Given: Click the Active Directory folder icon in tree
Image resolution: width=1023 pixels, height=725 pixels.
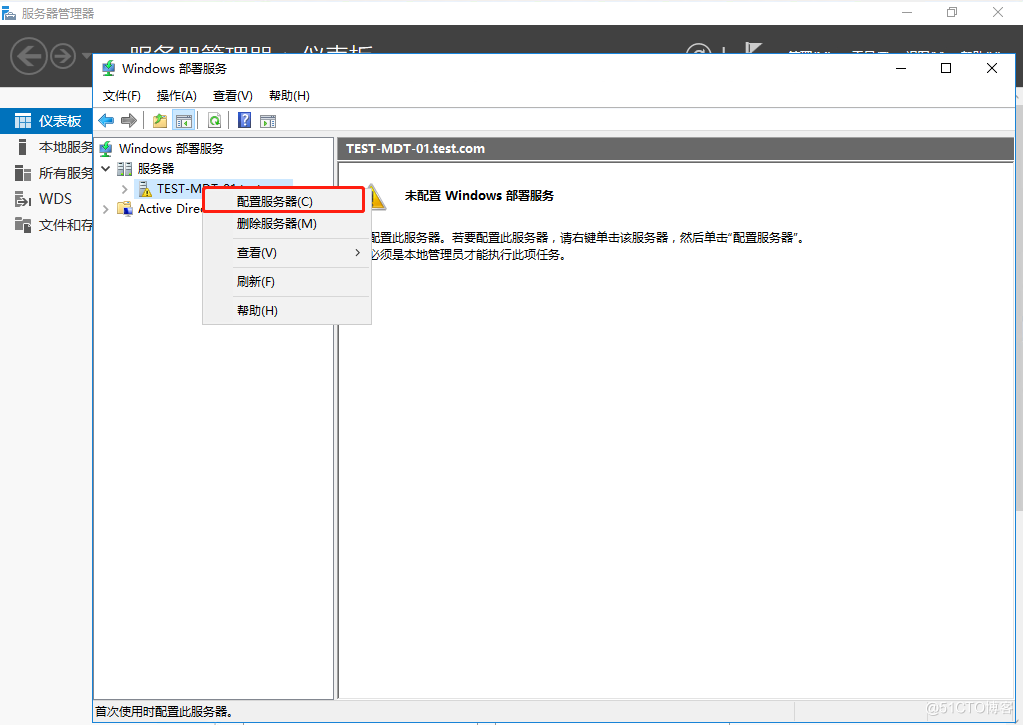Looking at the screenshot, I should pos(125,209).
